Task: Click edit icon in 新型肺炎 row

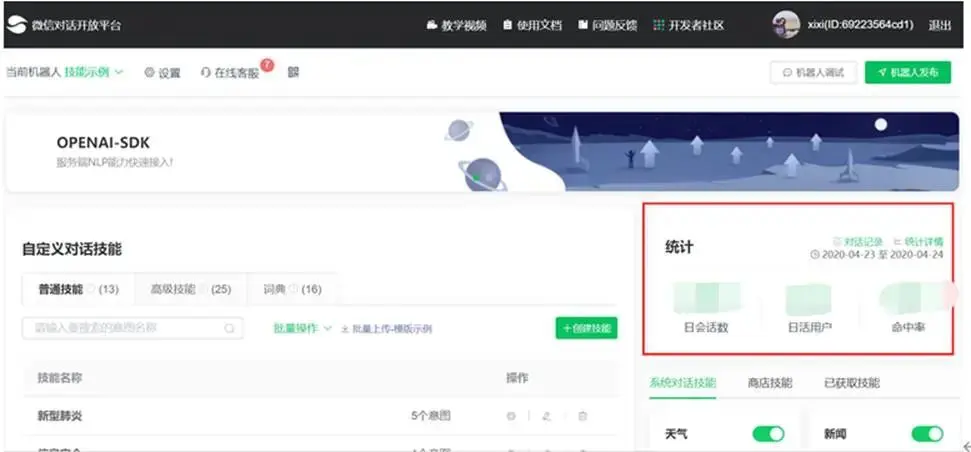Action: 546,416
